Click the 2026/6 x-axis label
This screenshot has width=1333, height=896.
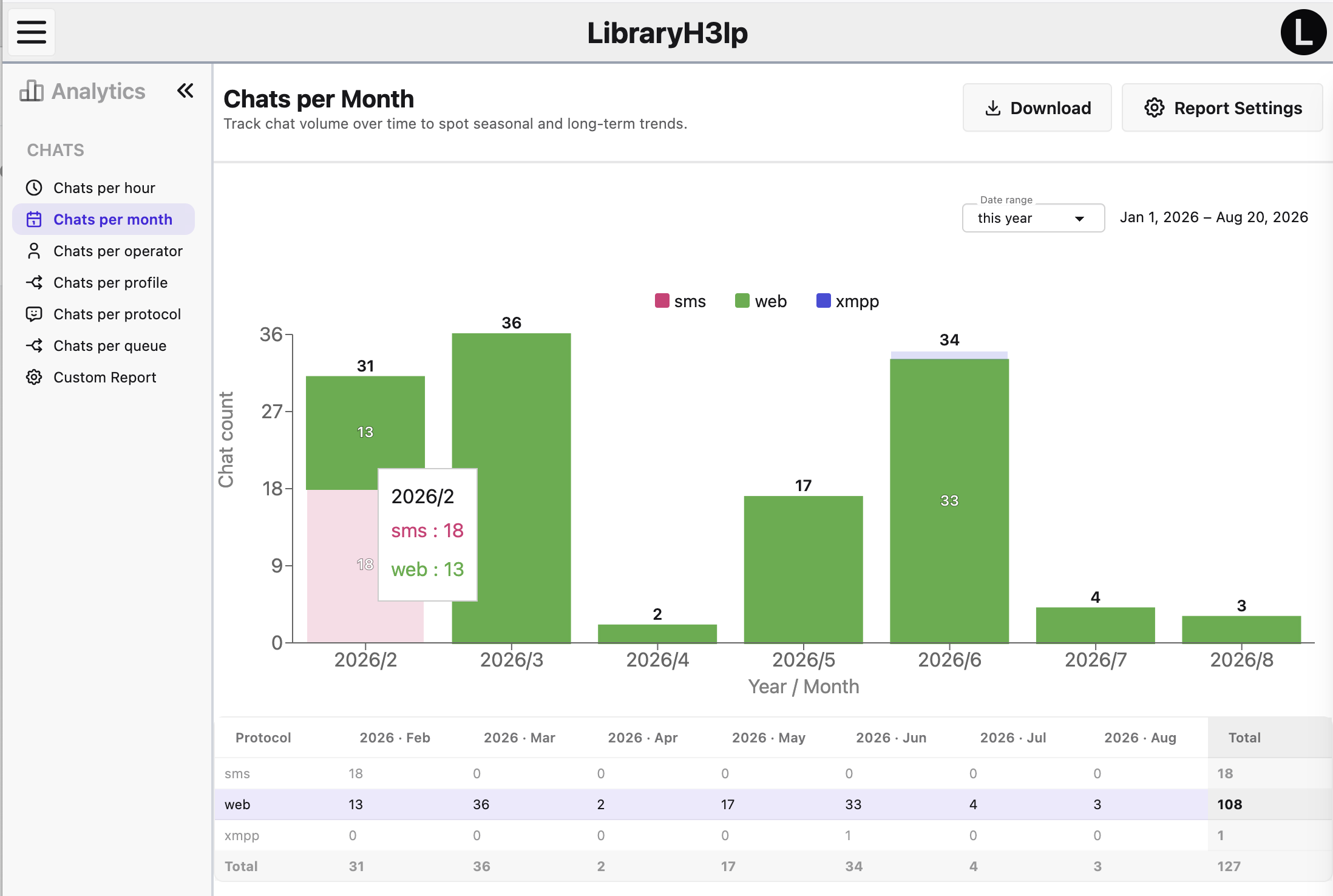tap(949, 660)
